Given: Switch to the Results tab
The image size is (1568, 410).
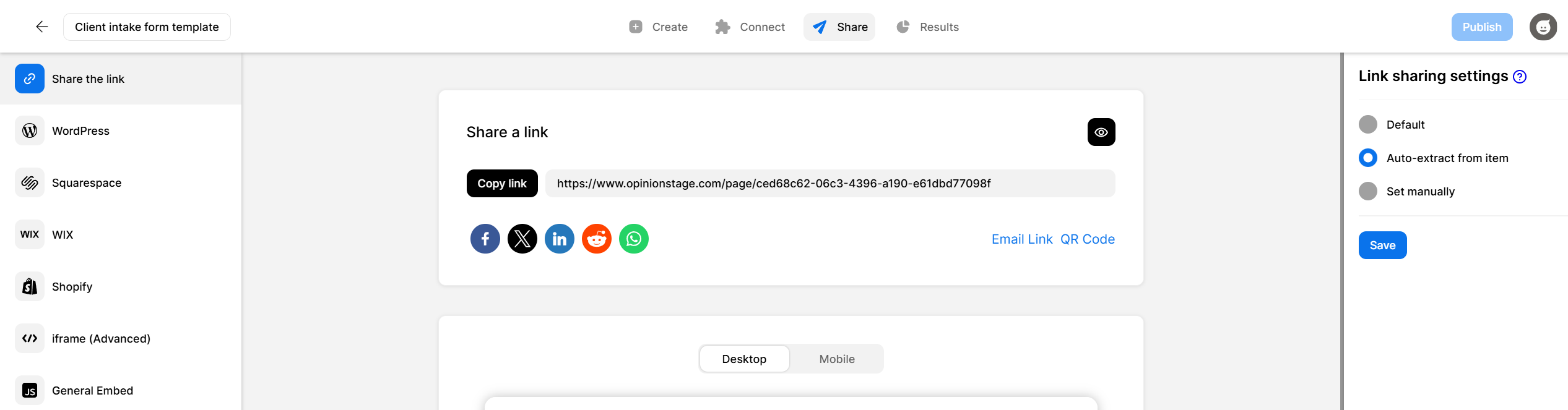Looking at the screenshot, I should 928,27.
